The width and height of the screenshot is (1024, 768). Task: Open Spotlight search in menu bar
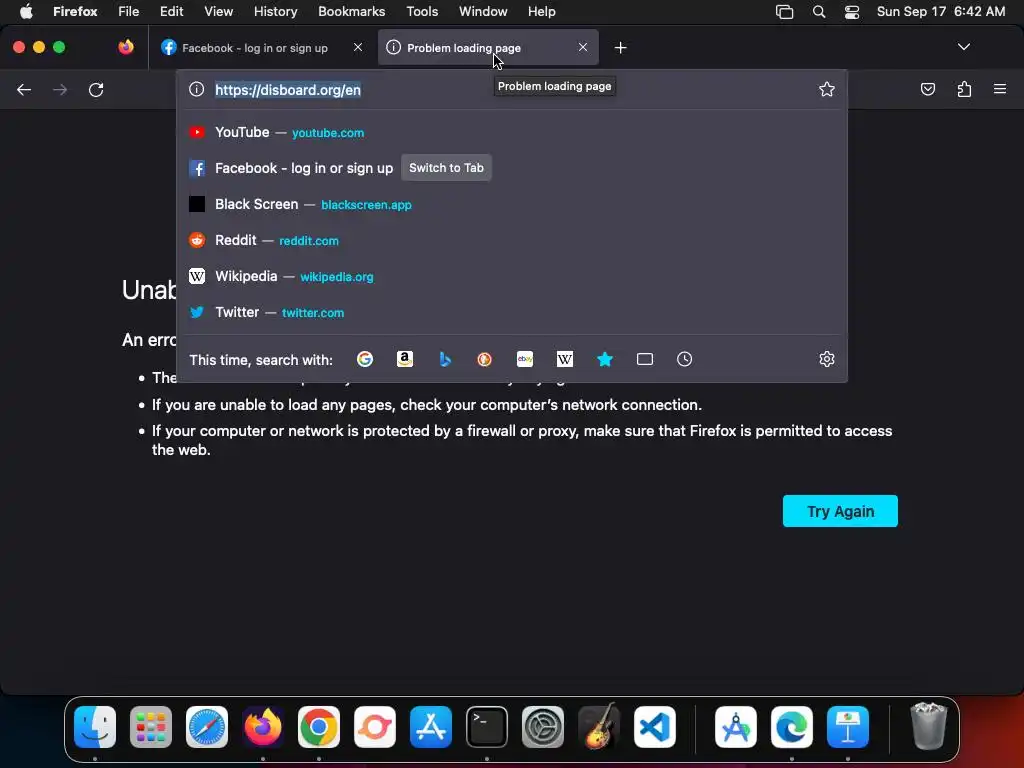[818, 12]
